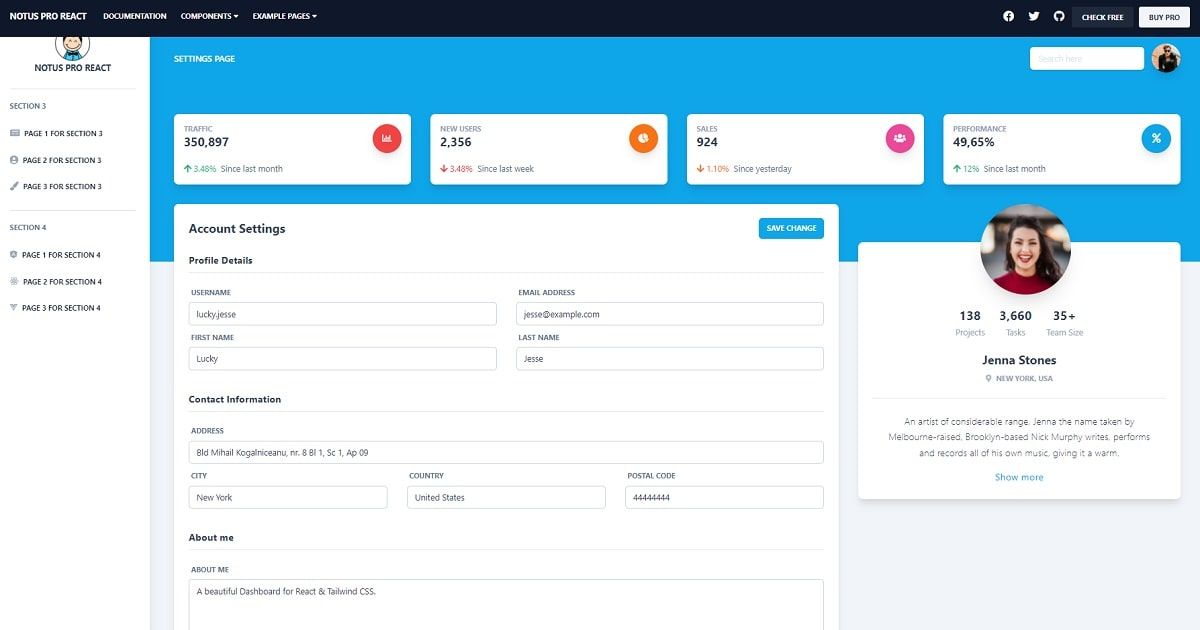Click the Save Change button
Image resolution: width=1200 pixels, height=630 pixels.
coord(790,228)
